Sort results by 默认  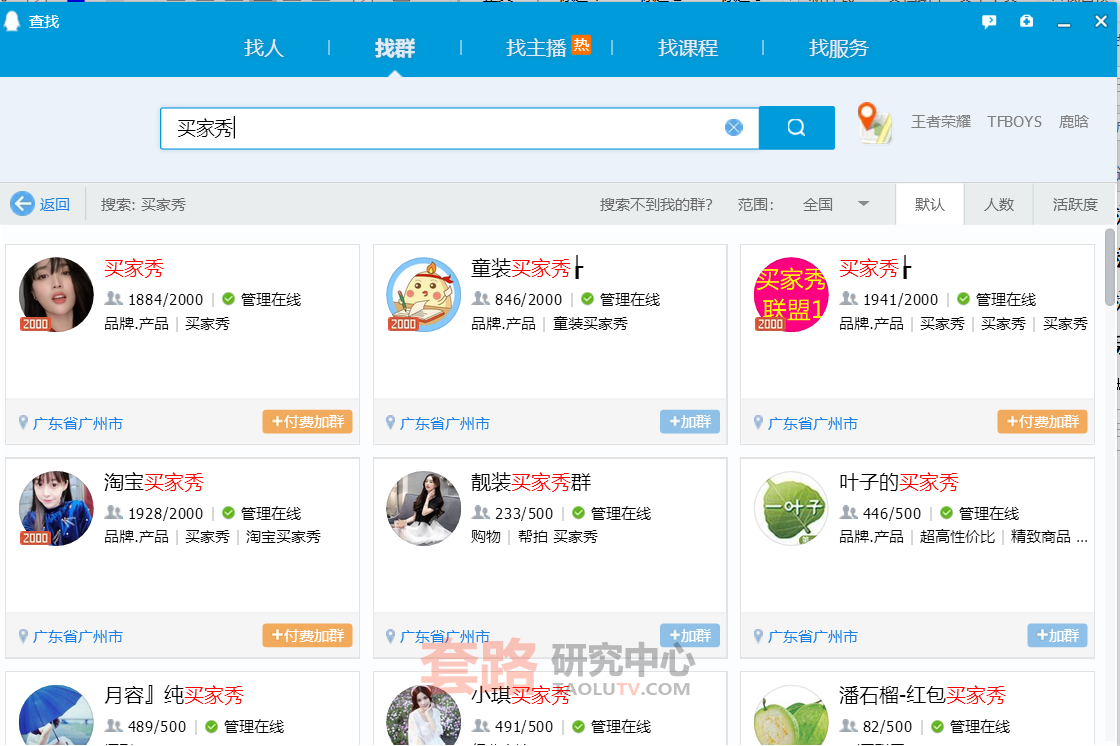[x=929, y=204]
